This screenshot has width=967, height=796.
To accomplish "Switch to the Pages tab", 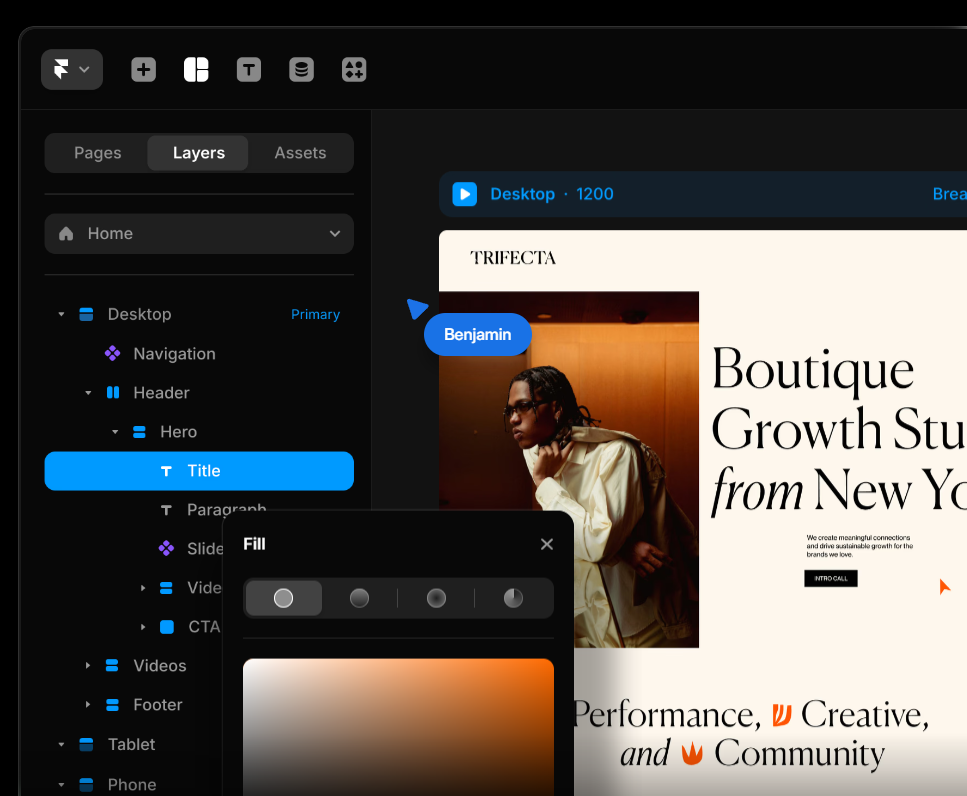I will (97, 153).
